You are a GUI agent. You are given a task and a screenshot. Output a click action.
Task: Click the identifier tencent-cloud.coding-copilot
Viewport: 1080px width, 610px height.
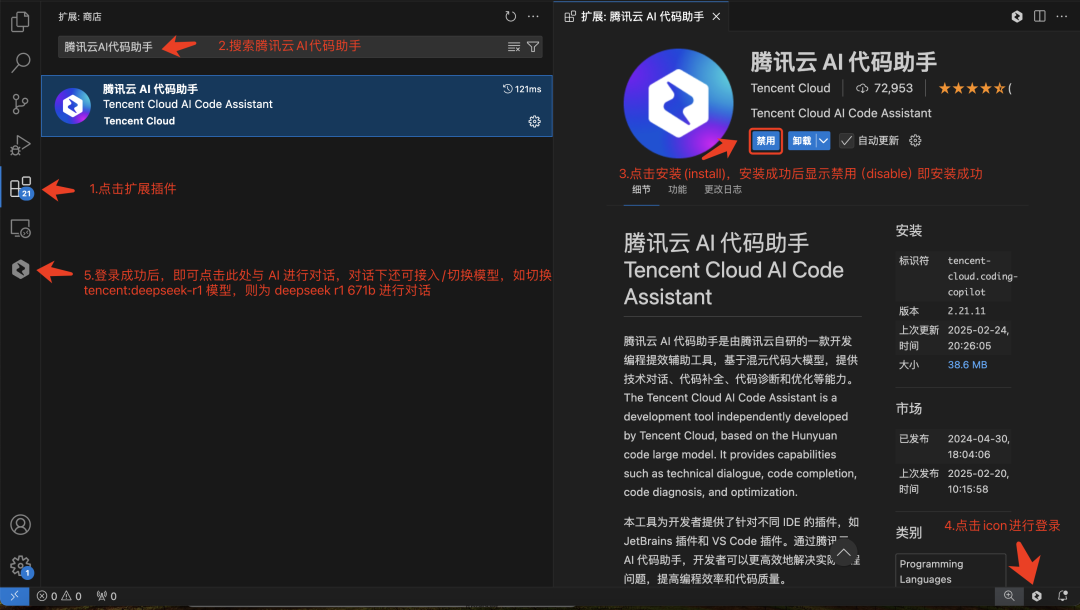[x=982, y=276]
